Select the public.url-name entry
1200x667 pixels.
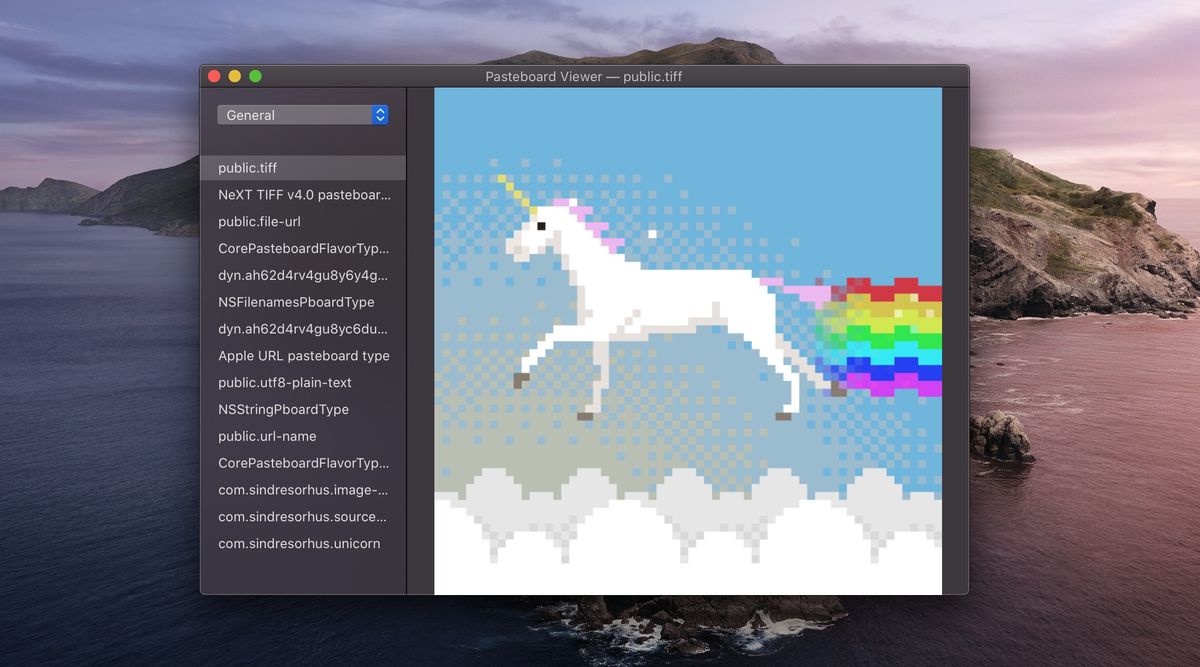click(x=266, y=436)
